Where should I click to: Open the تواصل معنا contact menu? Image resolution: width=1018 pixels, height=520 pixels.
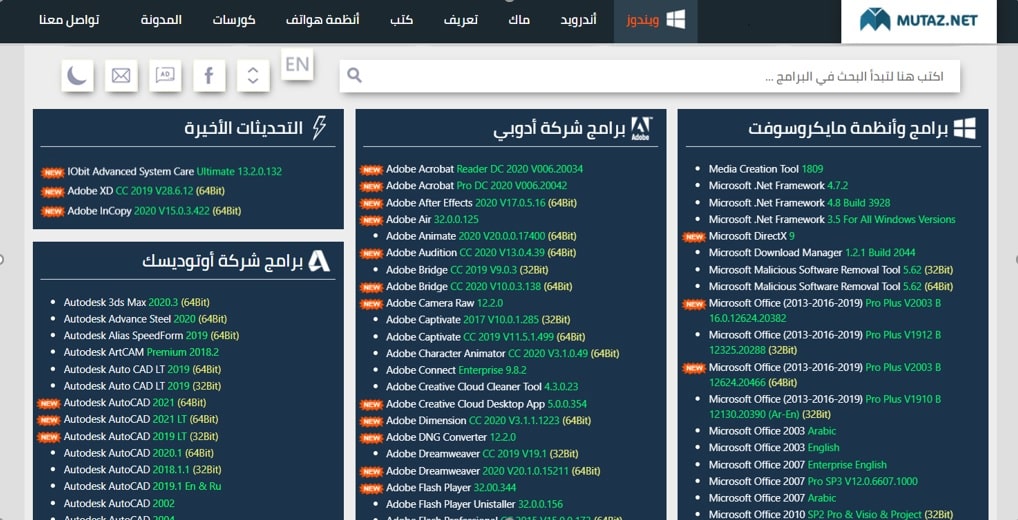(69, 20)
